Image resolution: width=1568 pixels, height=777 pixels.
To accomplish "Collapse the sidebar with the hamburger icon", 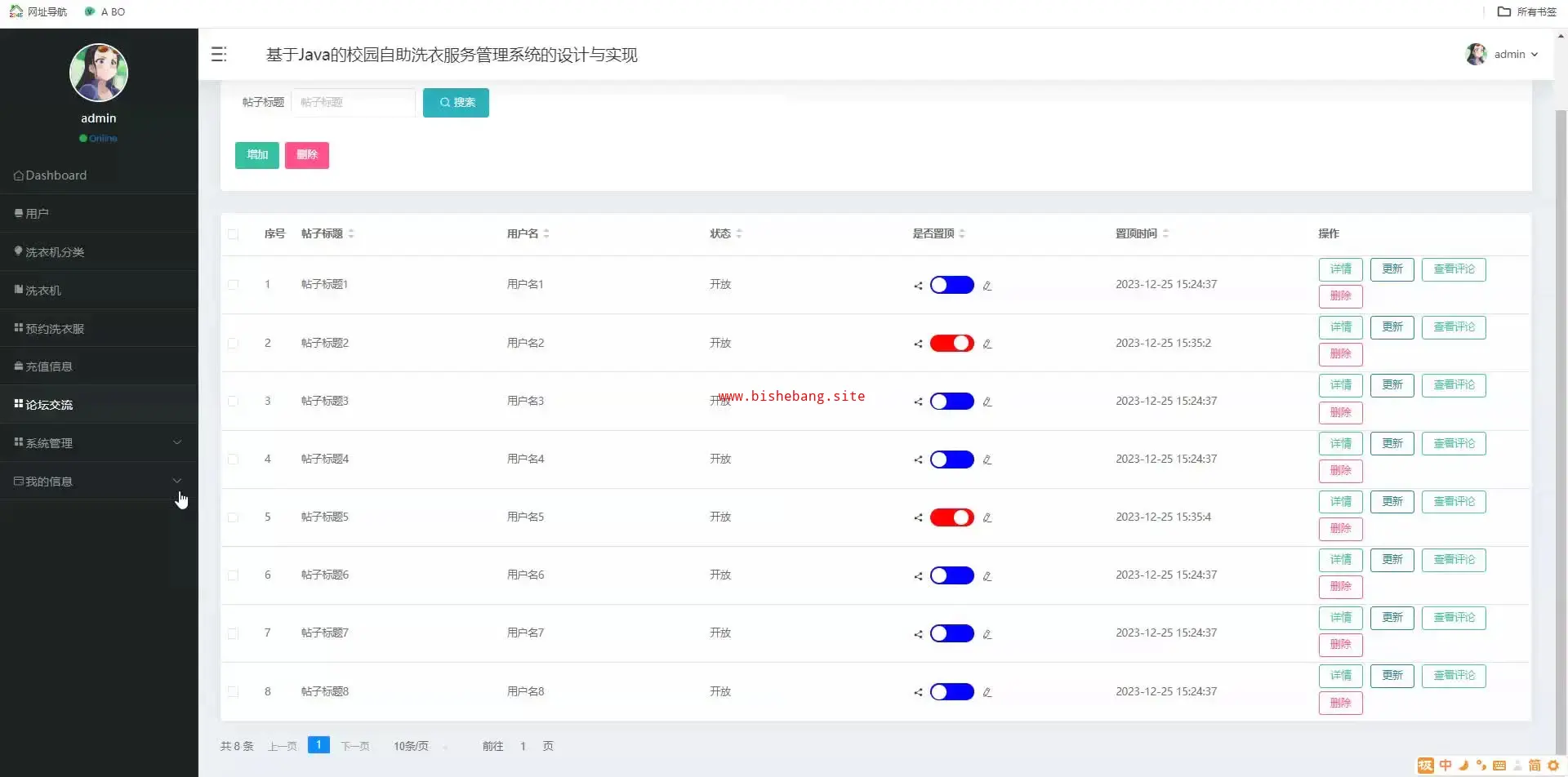I will 219,55.
